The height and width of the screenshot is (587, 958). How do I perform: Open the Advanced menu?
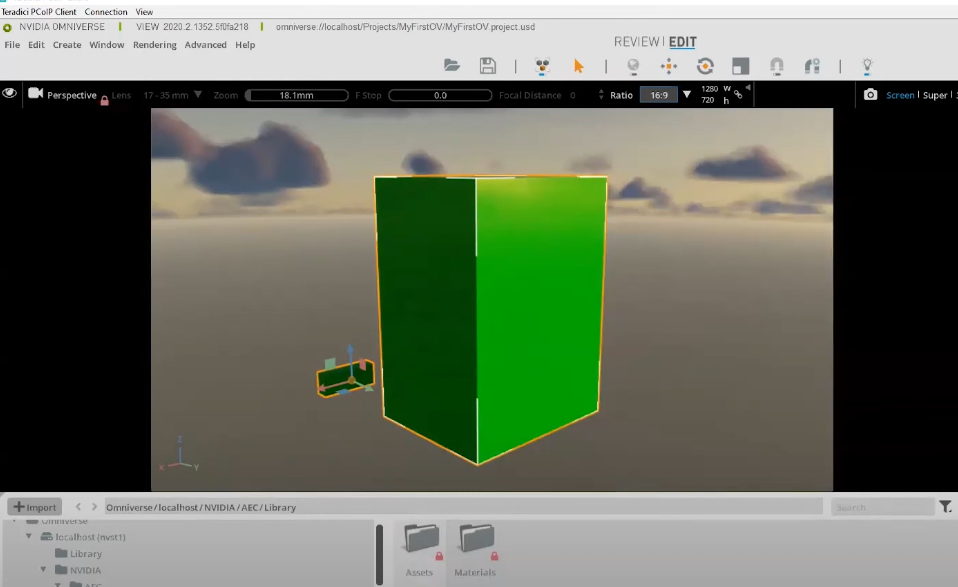click(x=205, y=45)
